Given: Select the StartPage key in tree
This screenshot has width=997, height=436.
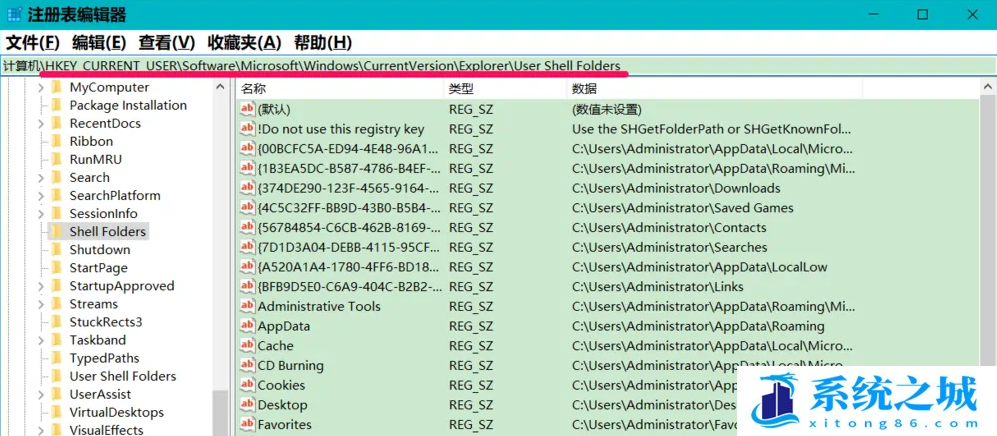Looking at the screenshot, I should coord(99,268).
